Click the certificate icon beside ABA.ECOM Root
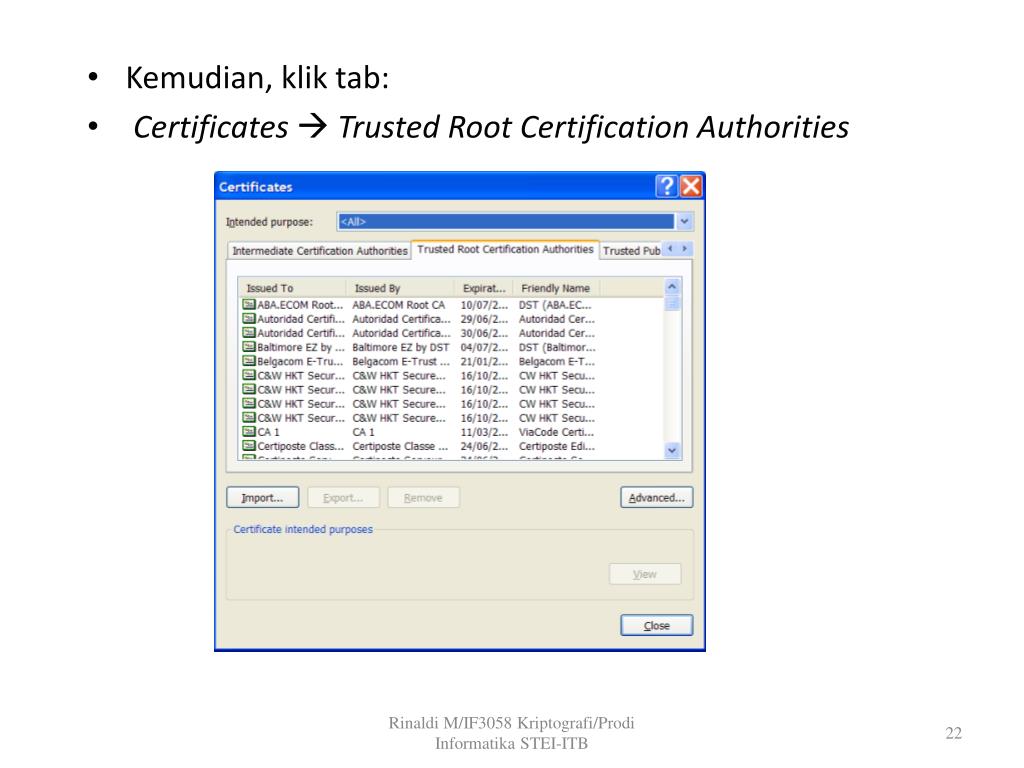 click(x=249, y=304)
